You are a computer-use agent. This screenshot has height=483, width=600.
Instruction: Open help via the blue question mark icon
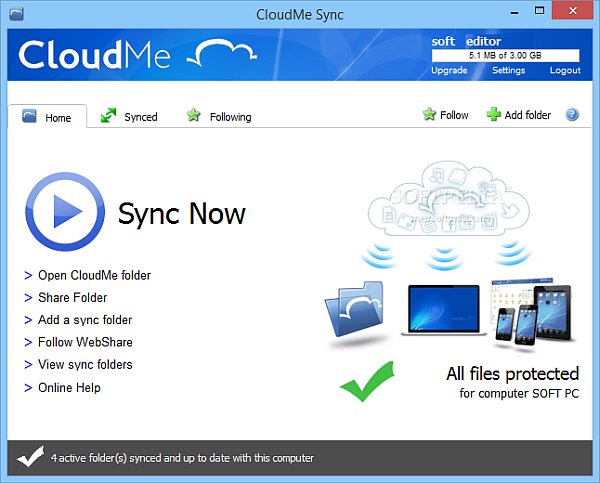[x=572, y=115]
